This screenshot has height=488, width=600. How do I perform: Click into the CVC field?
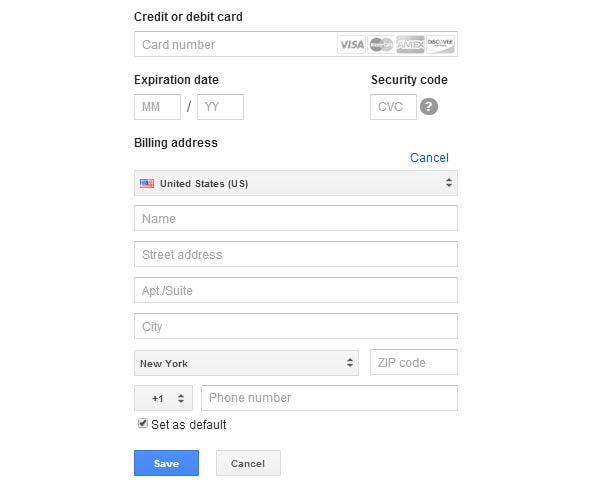point(393,107)
